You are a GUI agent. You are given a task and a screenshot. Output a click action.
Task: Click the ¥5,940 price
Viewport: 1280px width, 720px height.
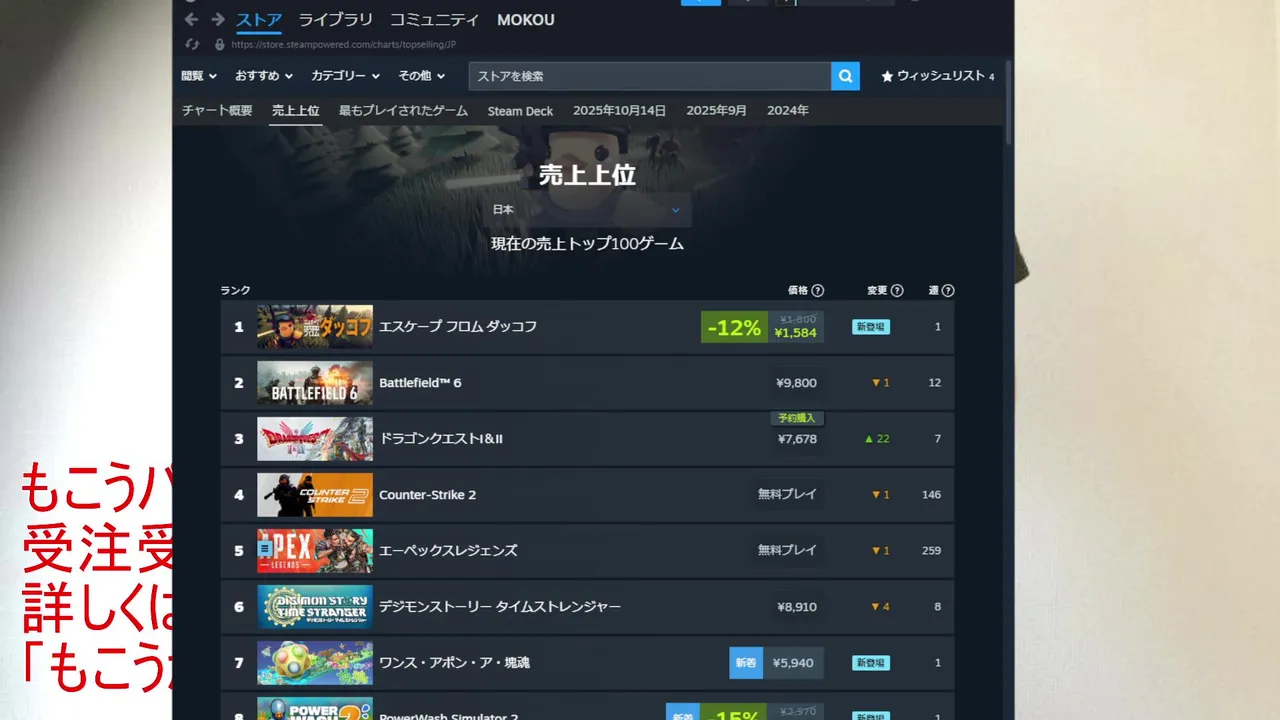pos(793,663)
